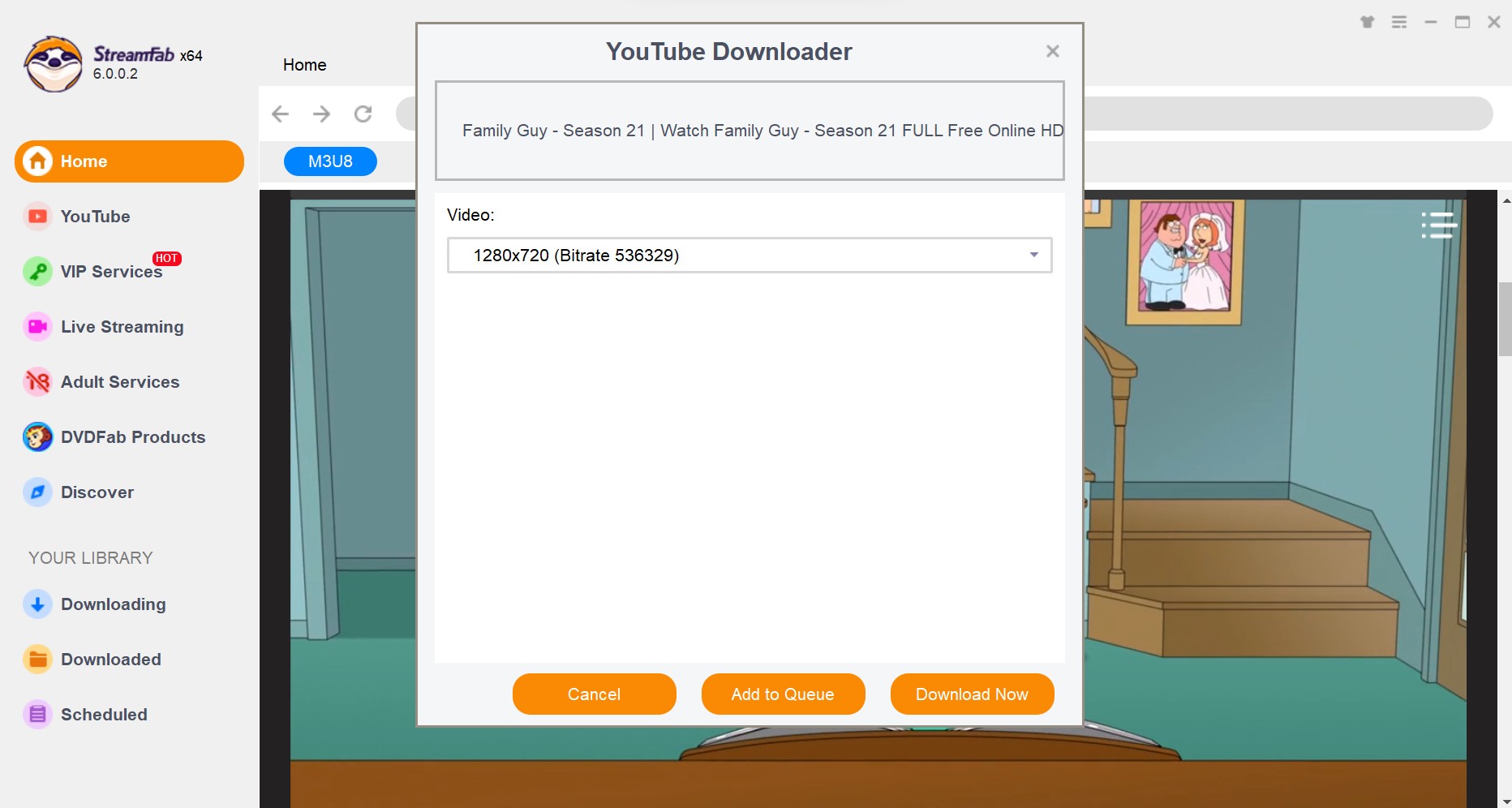
Task: Minimize the StreamFab window
Action: pos(1431,22)
